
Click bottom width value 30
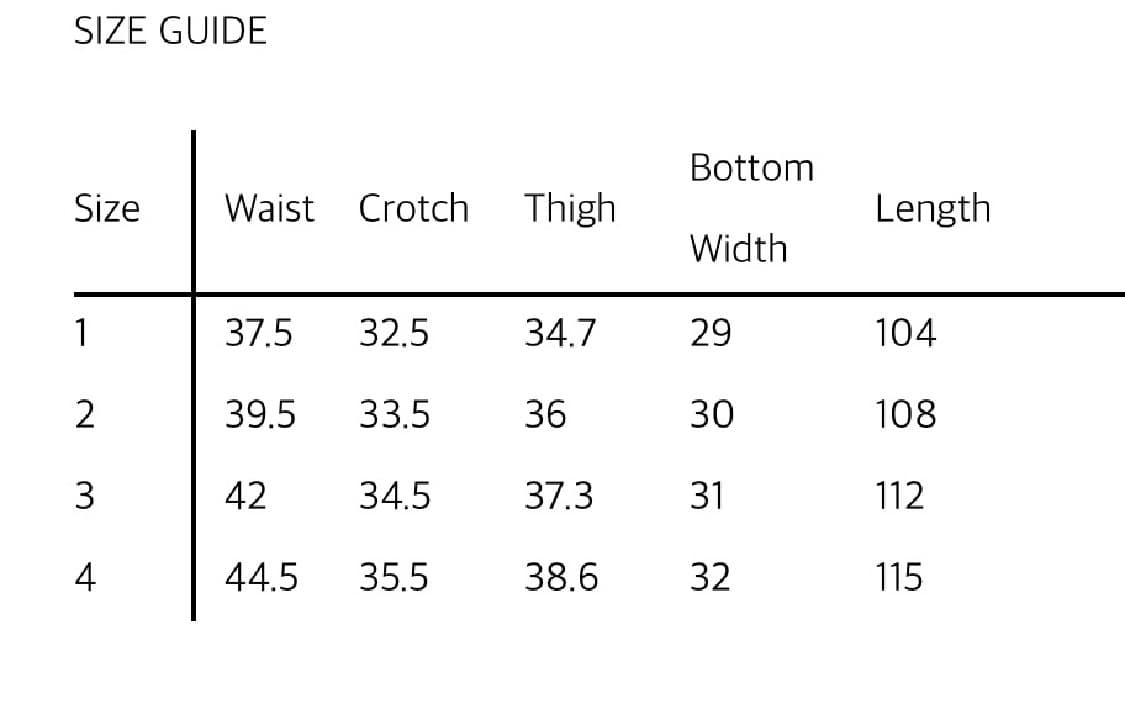712,414
